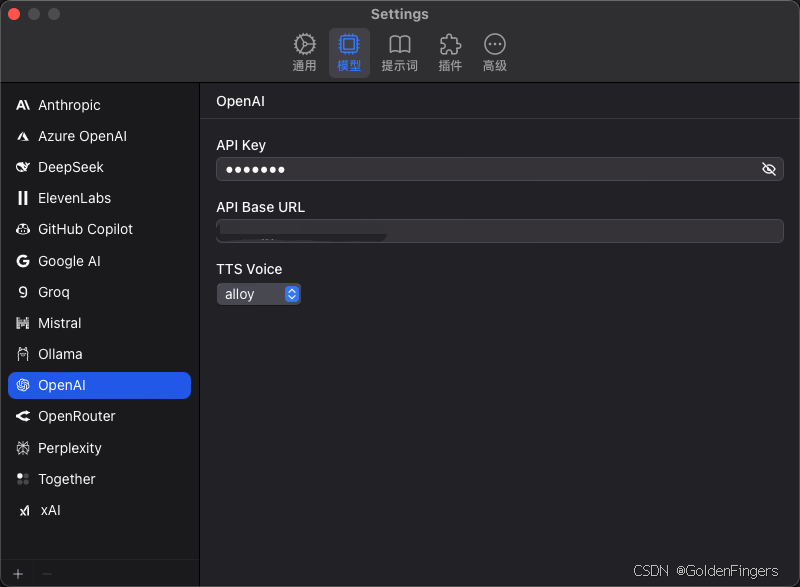Screen dimensions: 800x587
Task: Choose ElevenLabs provider name
Action: pos(74,198)
